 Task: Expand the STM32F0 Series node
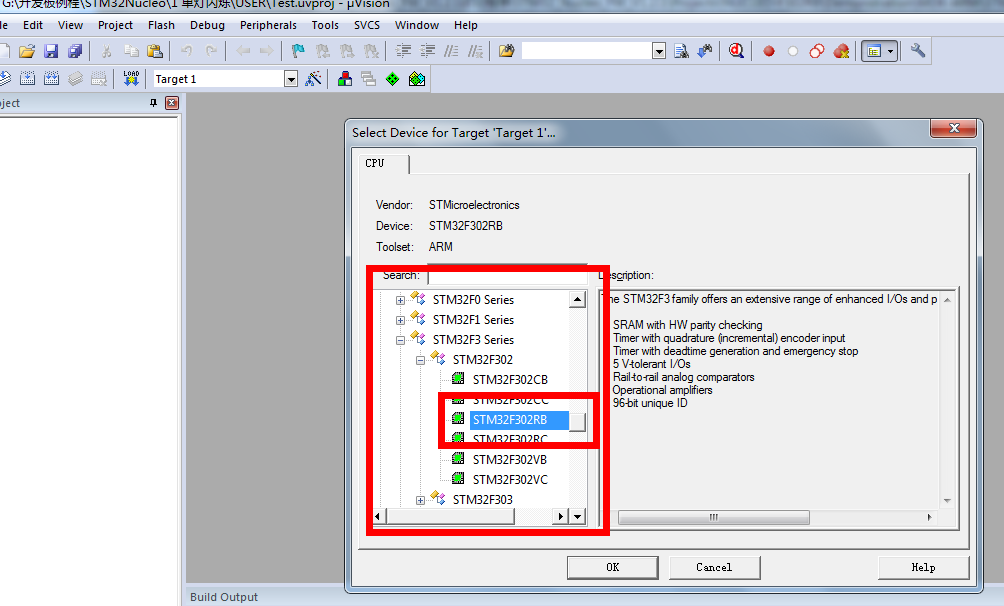(x=400, y=300)
